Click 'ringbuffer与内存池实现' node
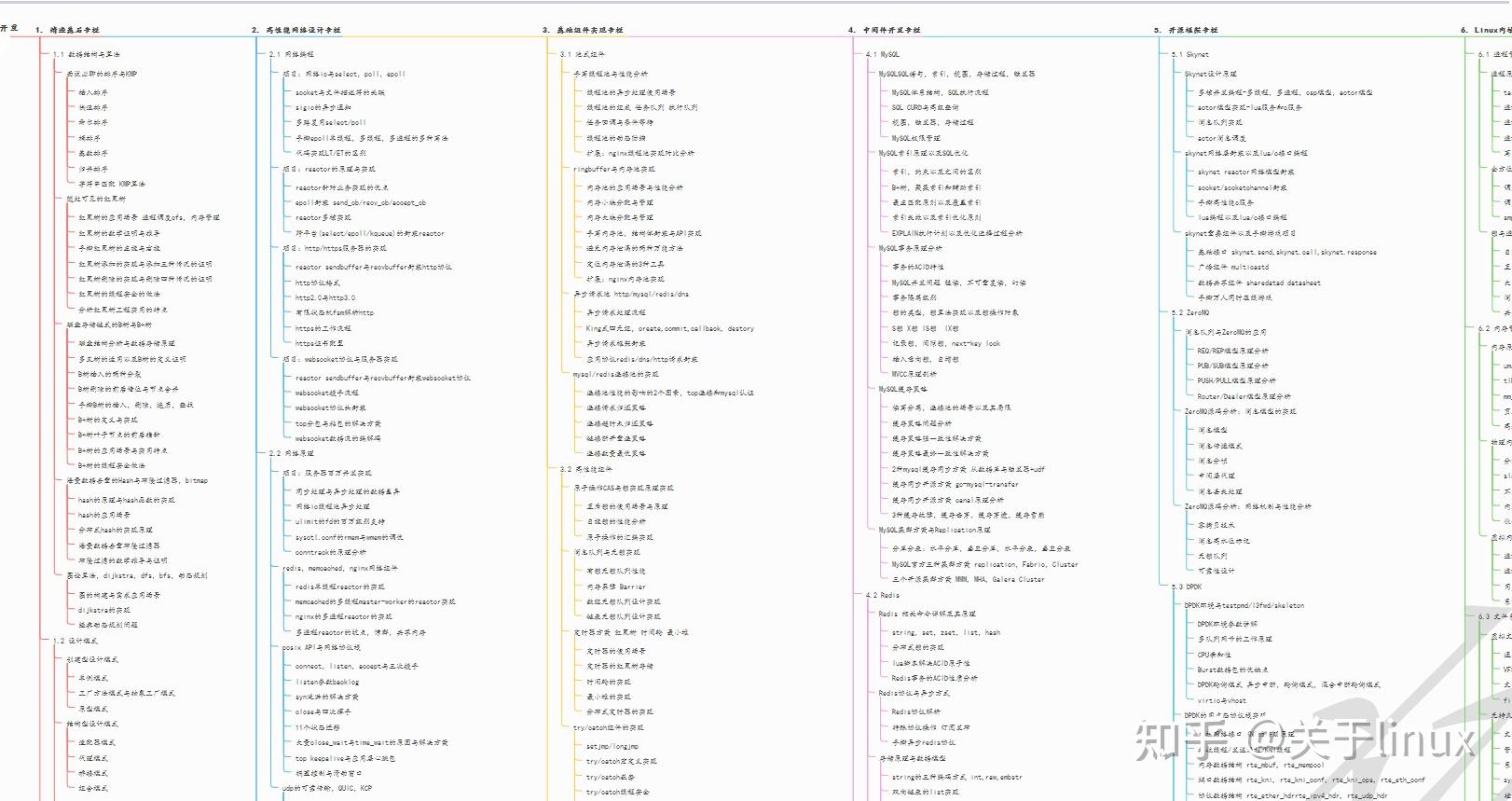 pos(614,169)
